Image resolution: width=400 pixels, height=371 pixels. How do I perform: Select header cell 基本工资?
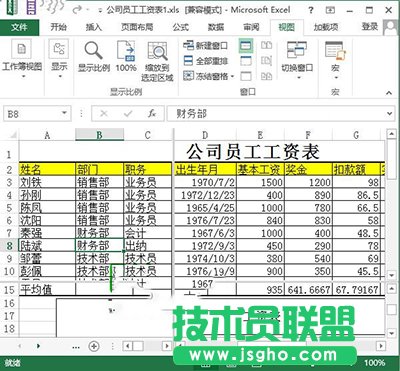[260, 170]
